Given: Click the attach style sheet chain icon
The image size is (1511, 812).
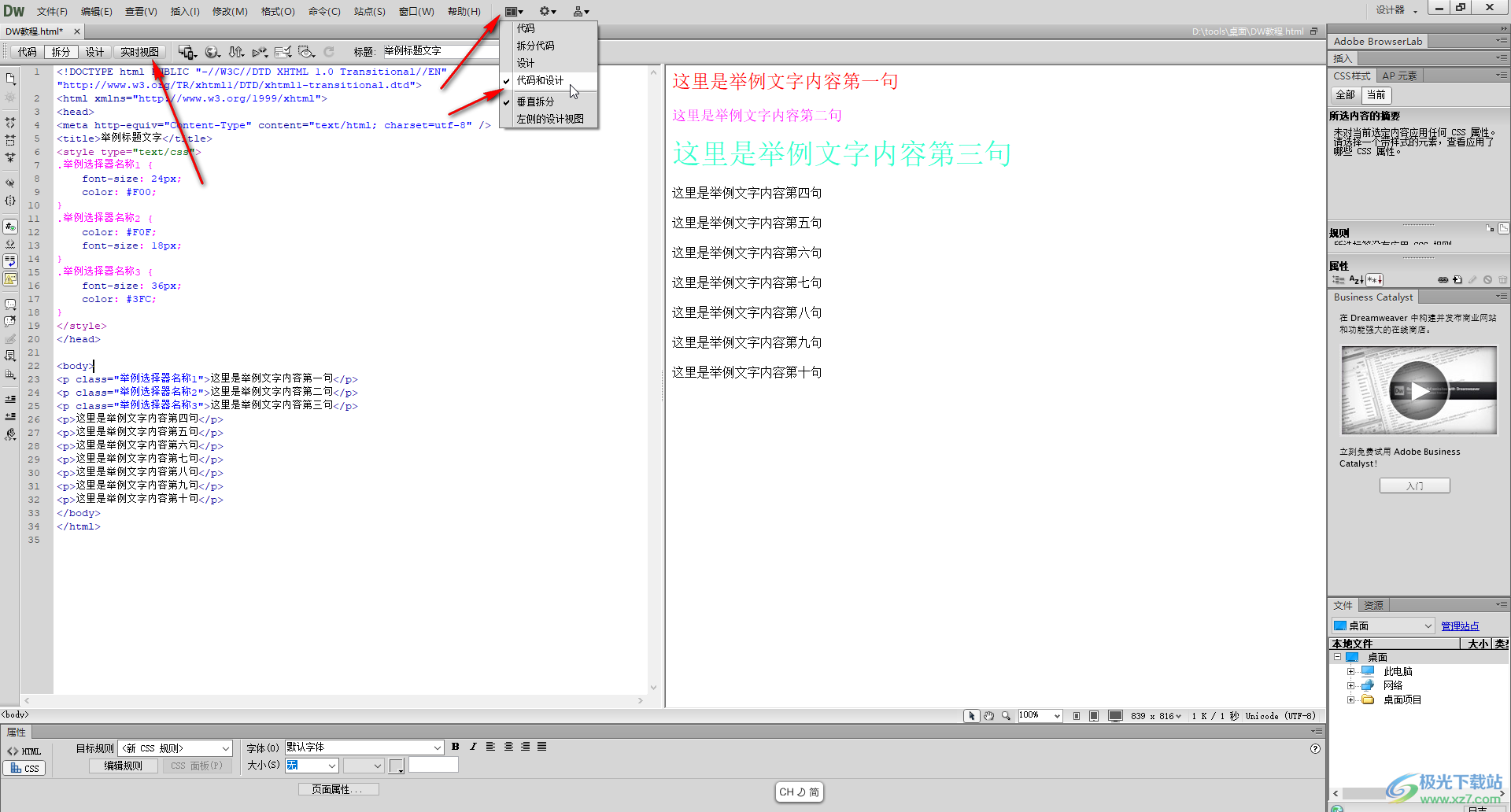Looking at the screenshot, I should (1443, 279).
